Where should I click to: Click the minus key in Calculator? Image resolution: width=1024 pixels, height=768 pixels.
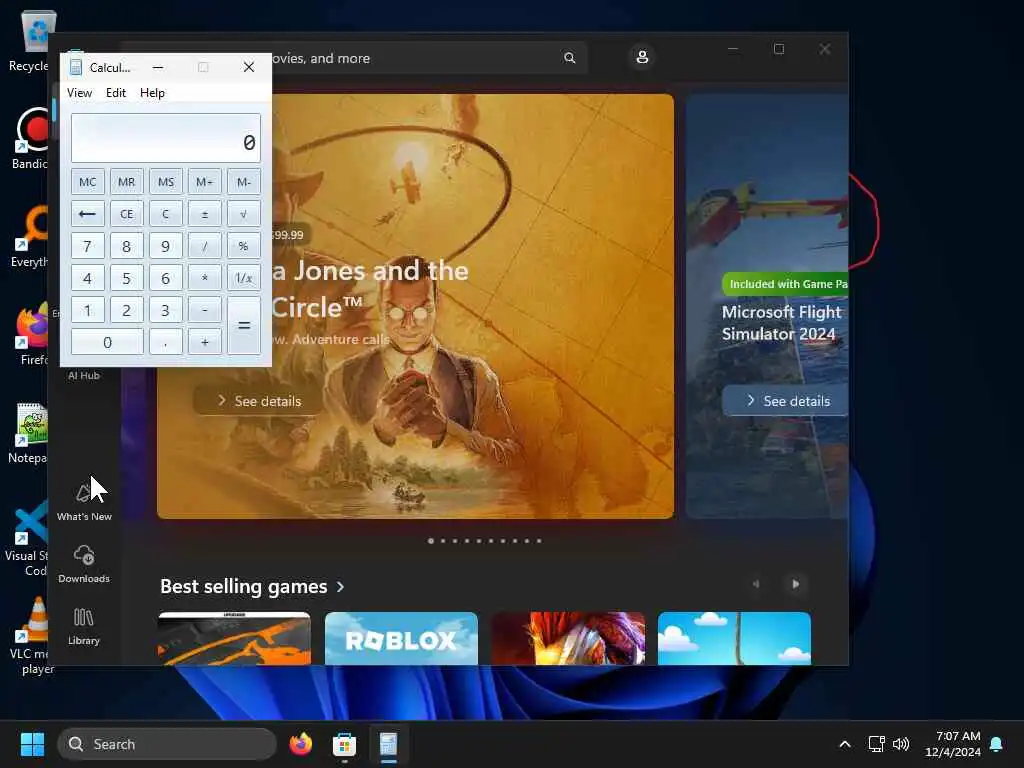(x=204, y=310)
